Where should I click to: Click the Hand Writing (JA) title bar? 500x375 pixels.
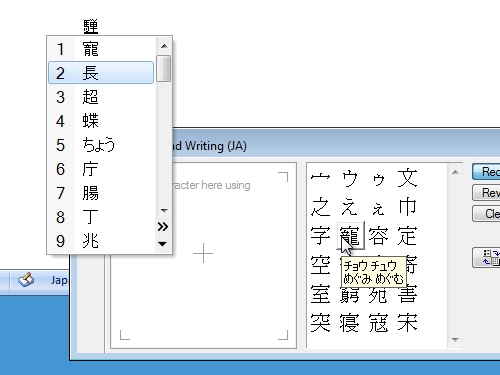click(x=336, y=143)
